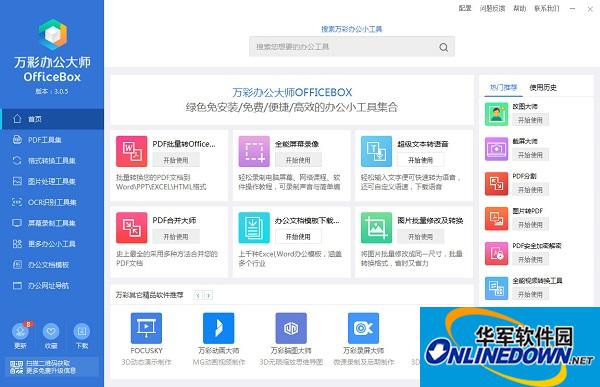
Task: Open the 联系我们 contact link
Action: pos(547,8)
